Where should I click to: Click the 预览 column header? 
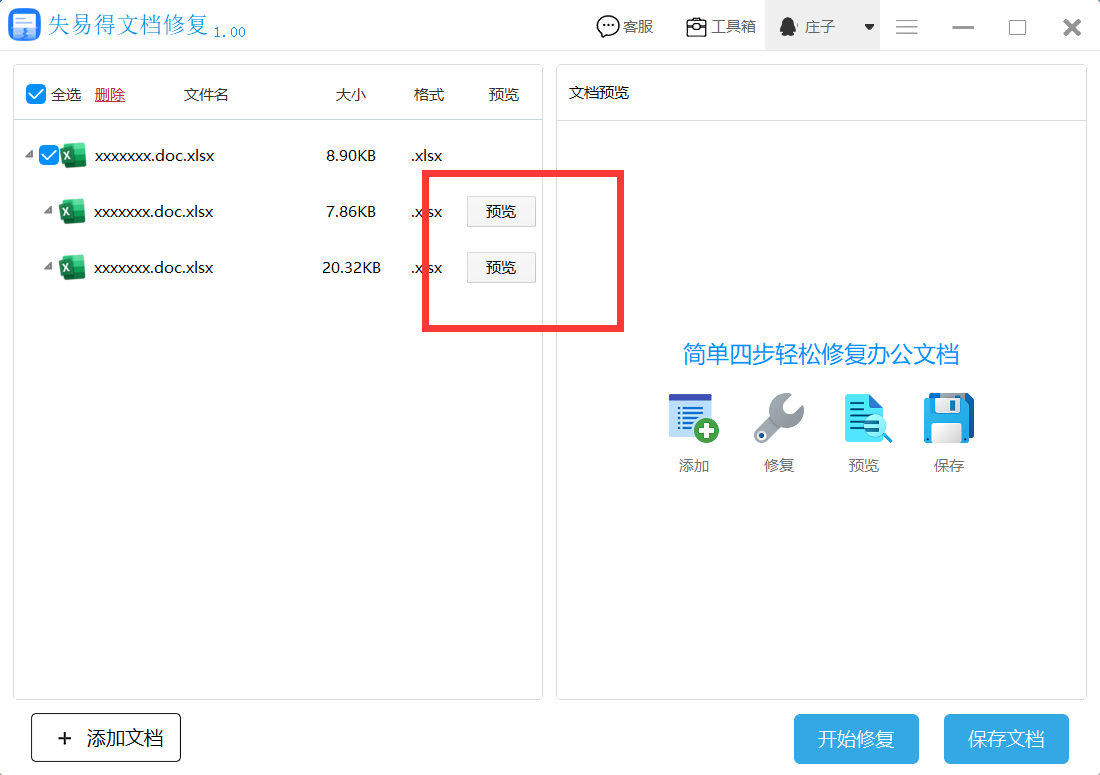click(504, 95)
